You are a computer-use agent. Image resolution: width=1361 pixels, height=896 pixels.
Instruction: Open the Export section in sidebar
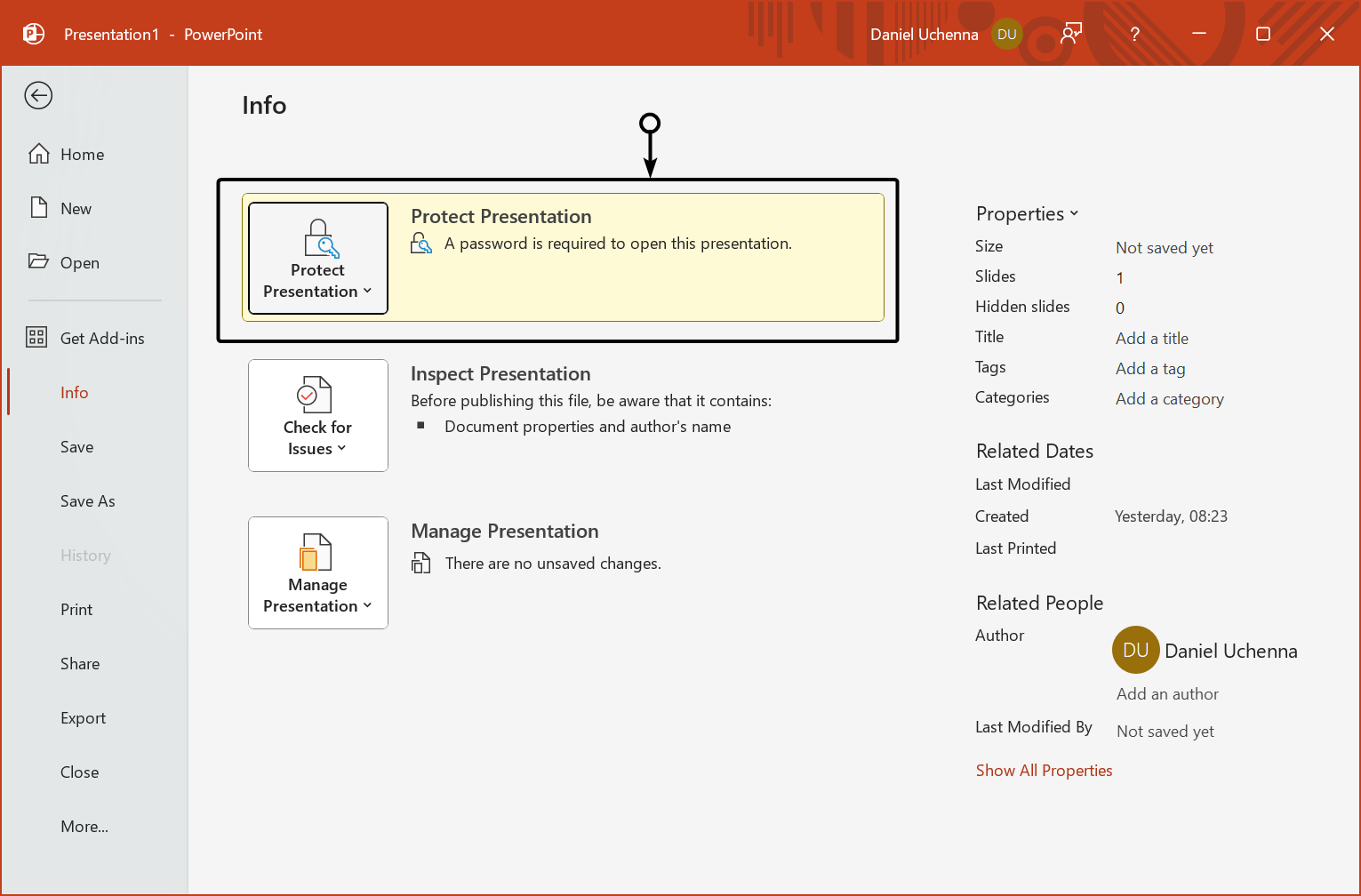(x=83, y=717)
